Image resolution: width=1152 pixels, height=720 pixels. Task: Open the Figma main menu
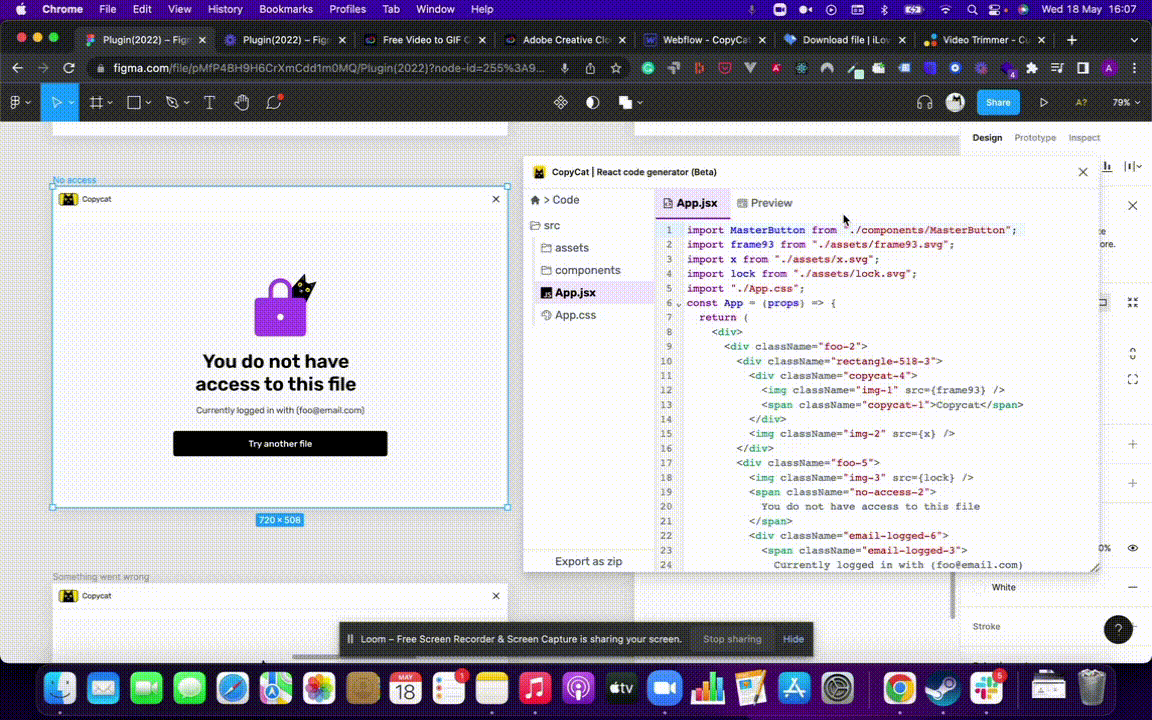coord(18,103)
